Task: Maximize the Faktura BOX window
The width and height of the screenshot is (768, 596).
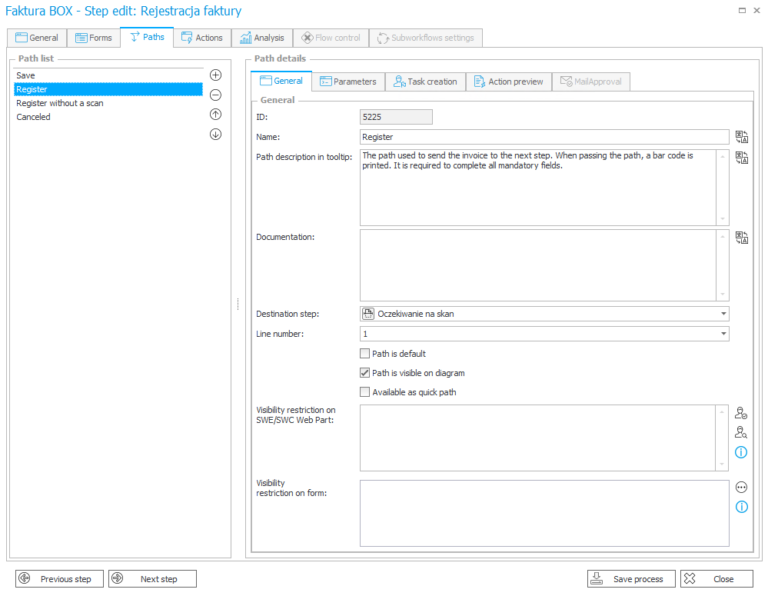Action: [x=742, y=10]
